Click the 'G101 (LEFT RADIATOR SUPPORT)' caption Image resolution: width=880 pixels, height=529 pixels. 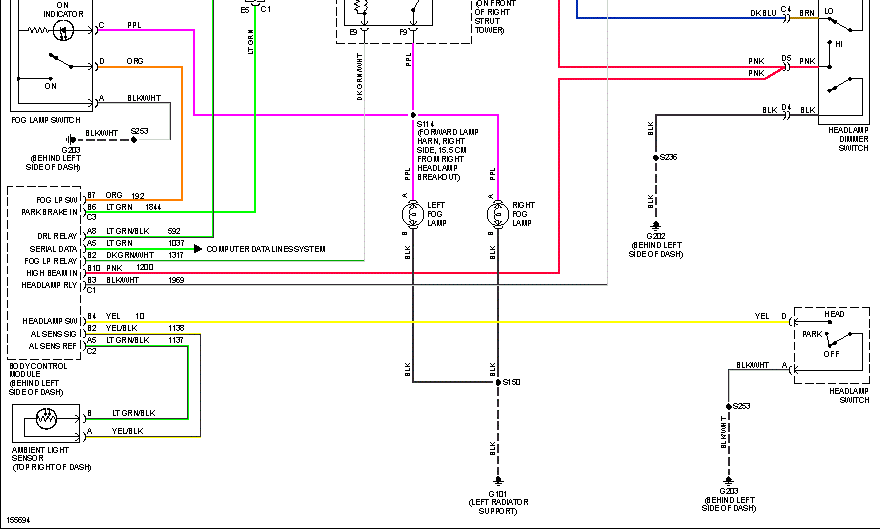(498, 503)
